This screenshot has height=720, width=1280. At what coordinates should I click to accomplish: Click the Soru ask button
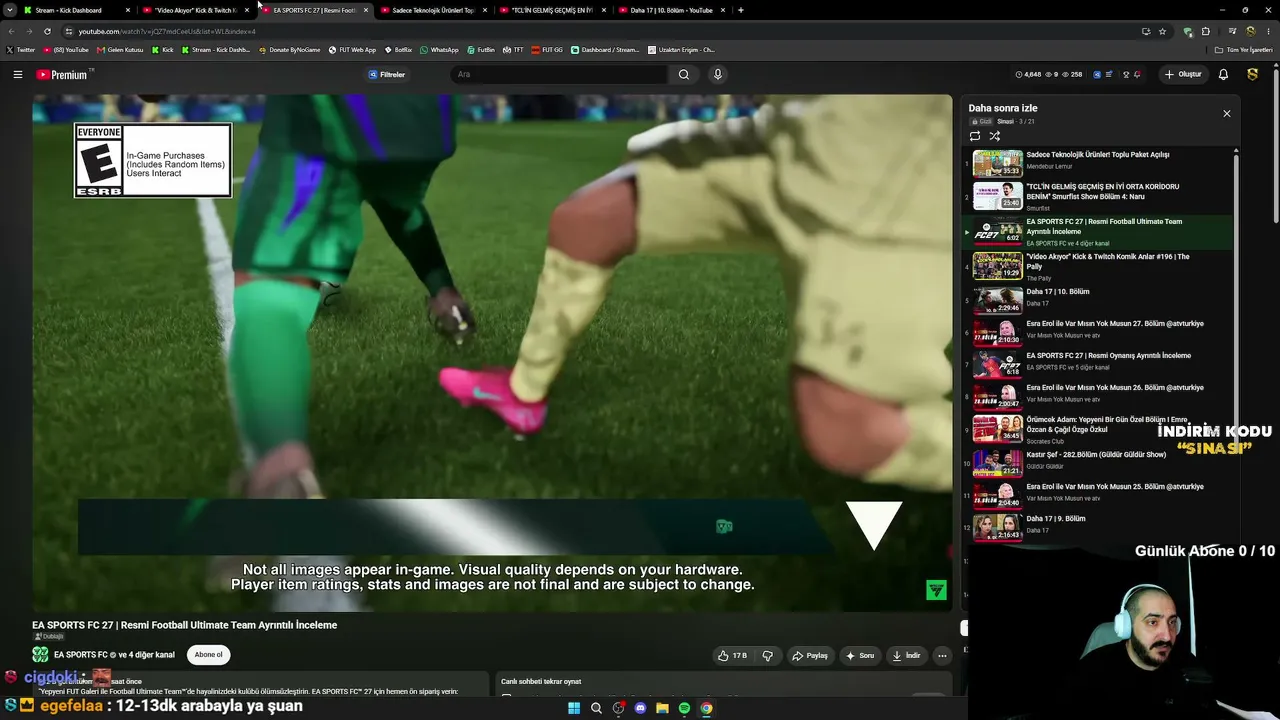[860, 656]
